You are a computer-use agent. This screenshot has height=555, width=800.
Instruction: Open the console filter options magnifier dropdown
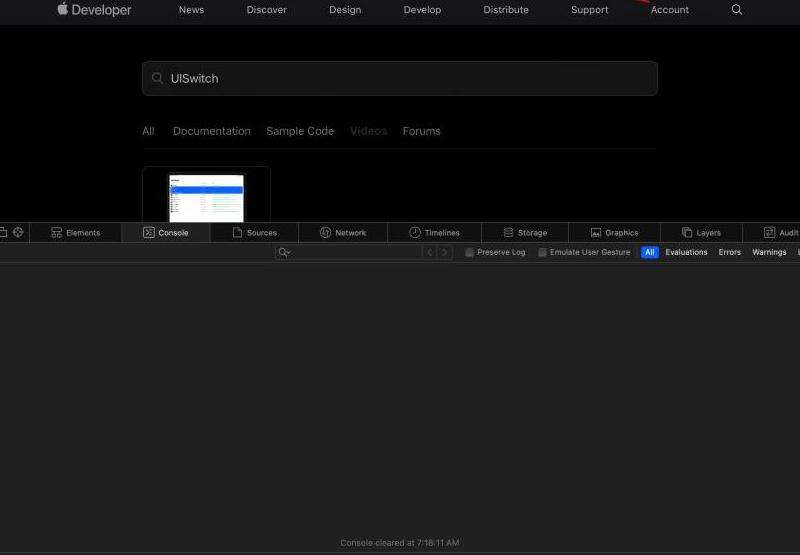(x=284, y=252)
